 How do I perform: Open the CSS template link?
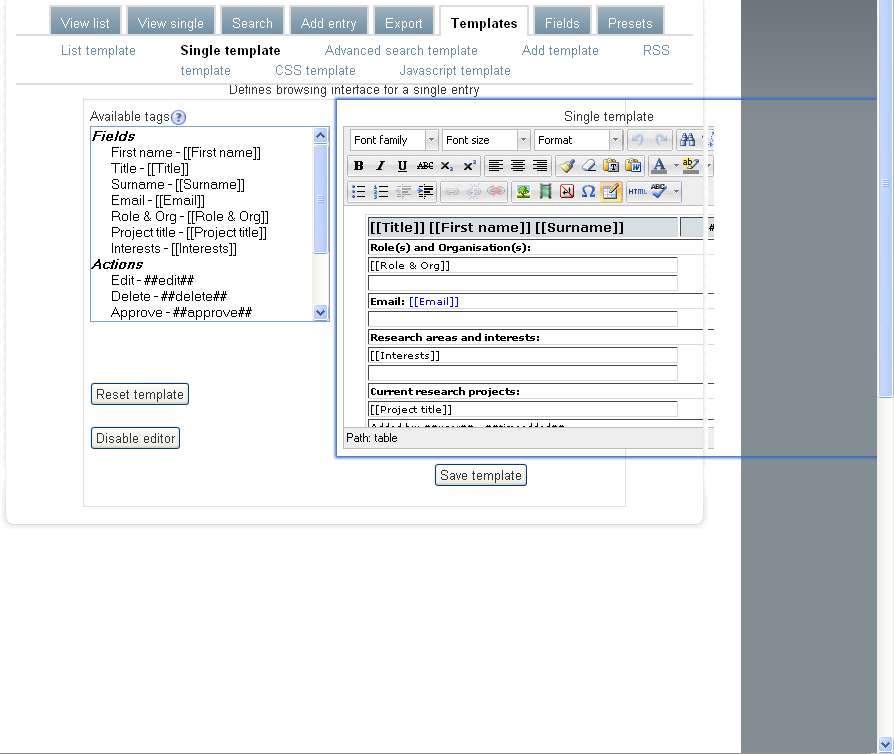(315, 71)
